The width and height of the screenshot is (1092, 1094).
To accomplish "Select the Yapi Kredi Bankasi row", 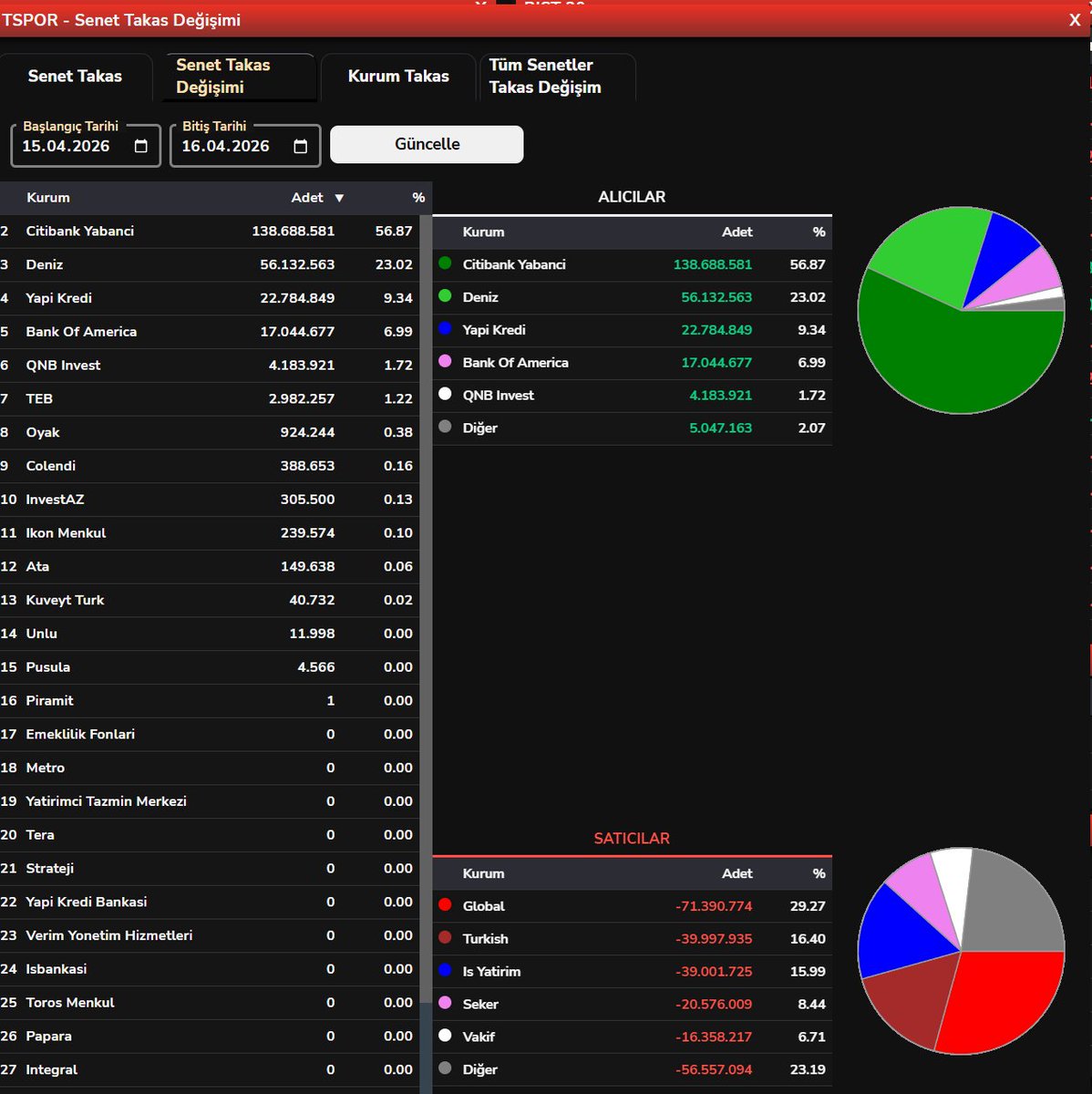I will pyautogui.click(x=210, y=903).
